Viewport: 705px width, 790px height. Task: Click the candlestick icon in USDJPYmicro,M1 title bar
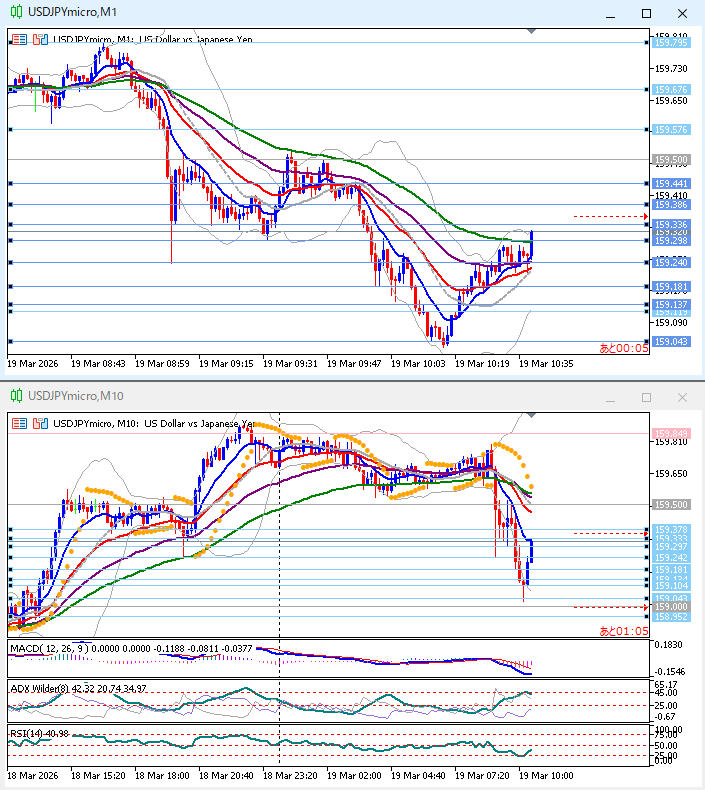[14, 13]
